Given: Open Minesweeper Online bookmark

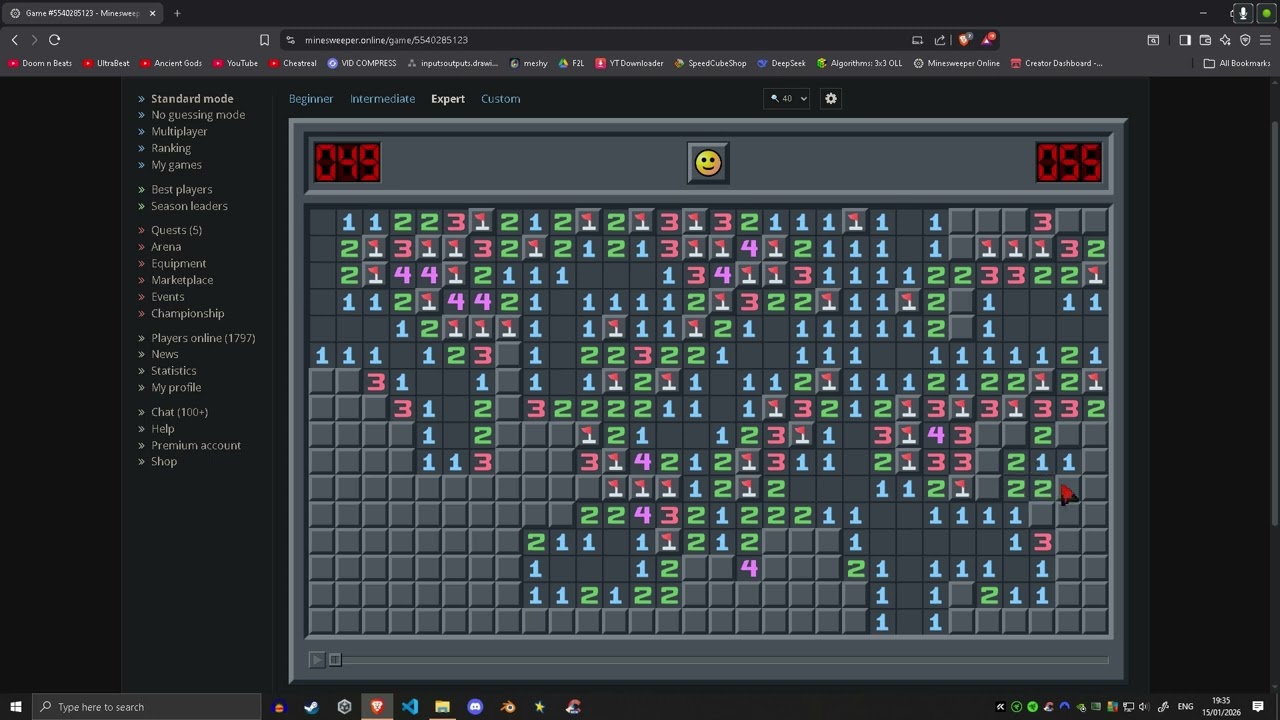Looking at the screenshot, I should tap(956, 63).
